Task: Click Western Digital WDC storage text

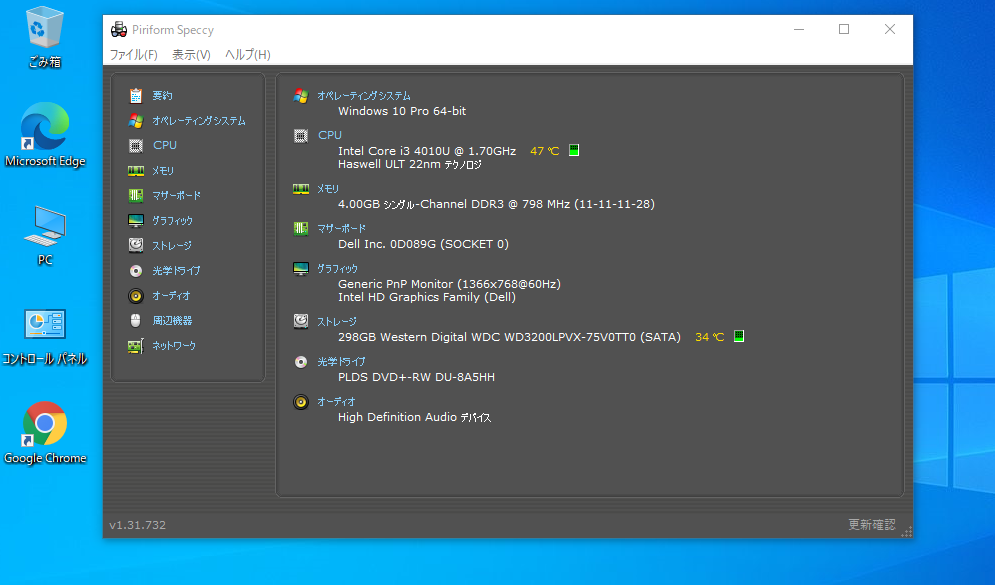Action: click(x=509, y=337)
